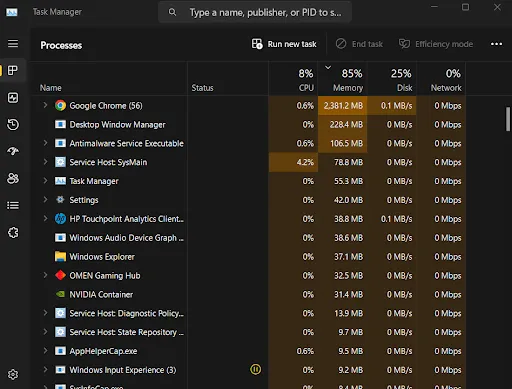The image size is (512, 389).
Task: Expand Antimalware Service Executable row
Action: click(45, 143)
